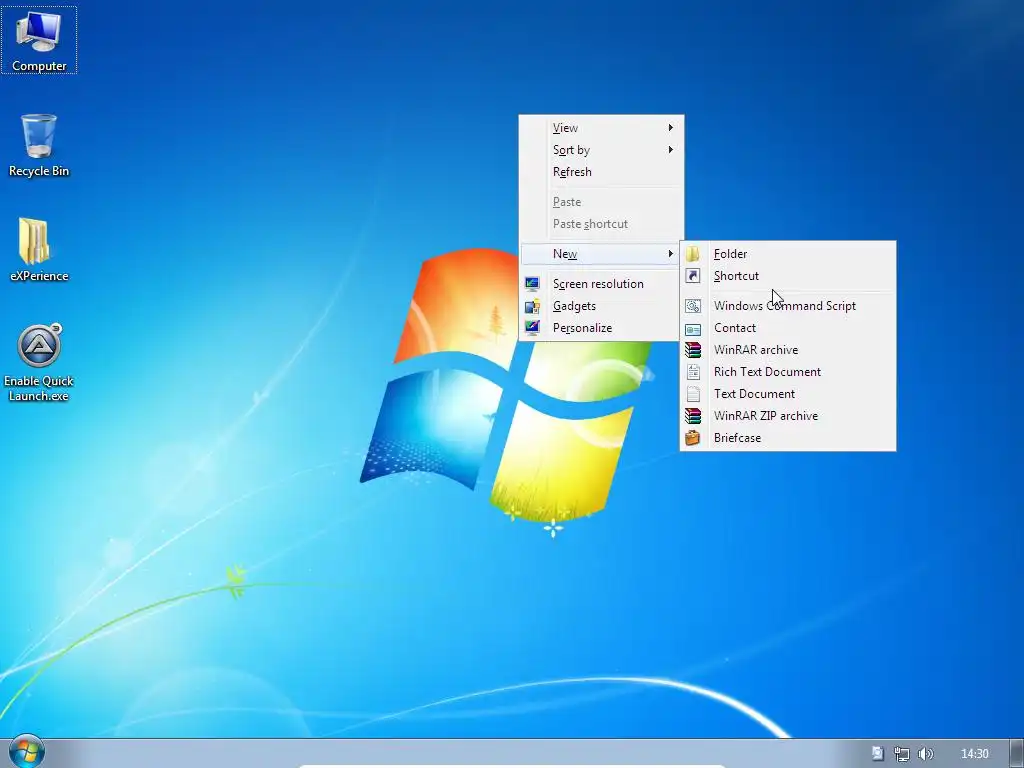This screenshot has height=768, width=1024.
Task: Create a new Briefcase
Action: pos(788,438)
